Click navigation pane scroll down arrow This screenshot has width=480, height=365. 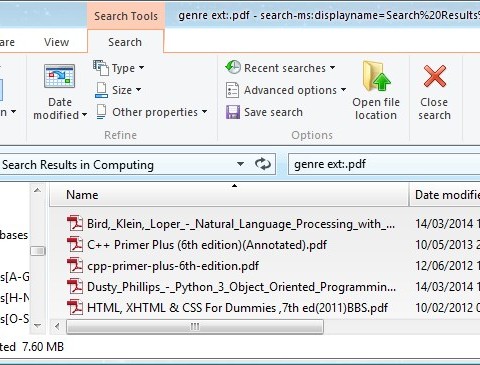coord(37,325)
